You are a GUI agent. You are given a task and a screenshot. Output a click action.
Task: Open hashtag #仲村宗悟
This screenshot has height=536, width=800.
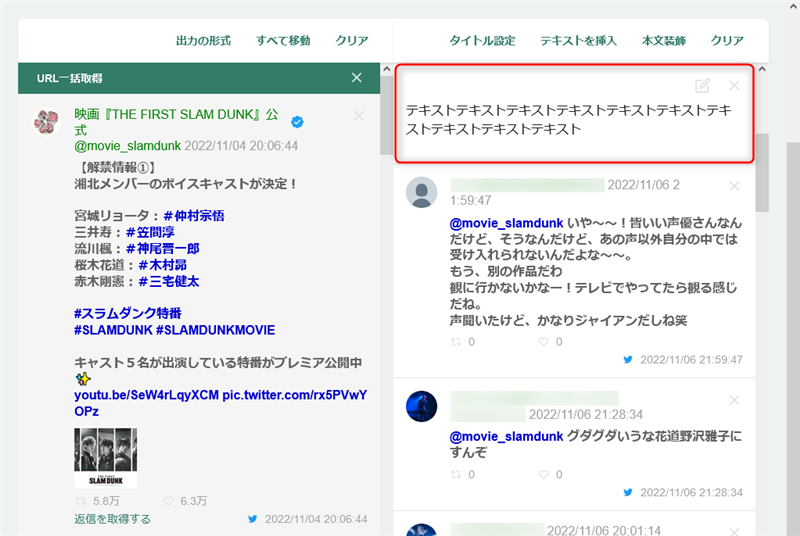(194, 216)
